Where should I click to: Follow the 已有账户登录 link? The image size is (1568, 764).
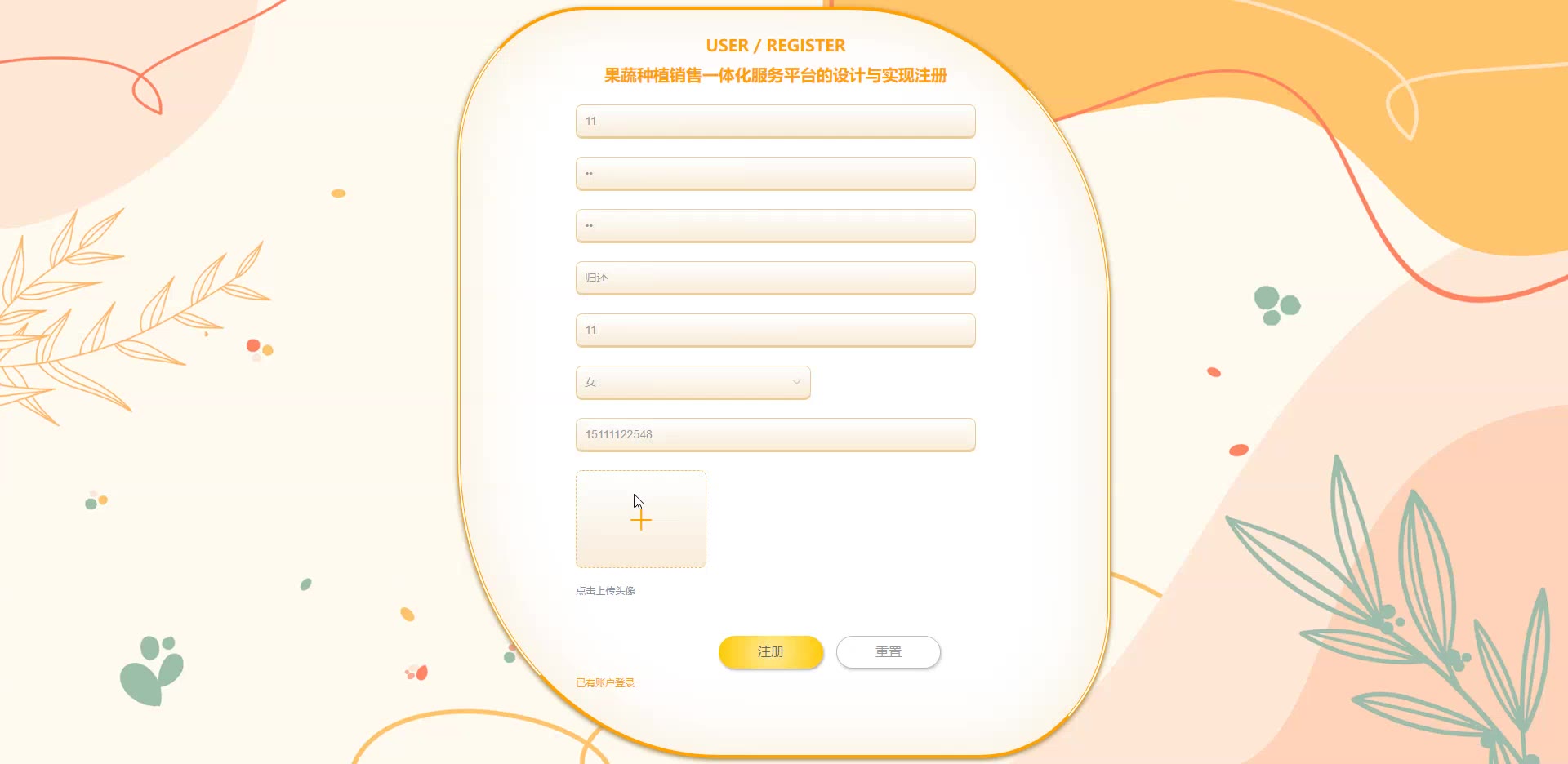click(x=605, y=683)
